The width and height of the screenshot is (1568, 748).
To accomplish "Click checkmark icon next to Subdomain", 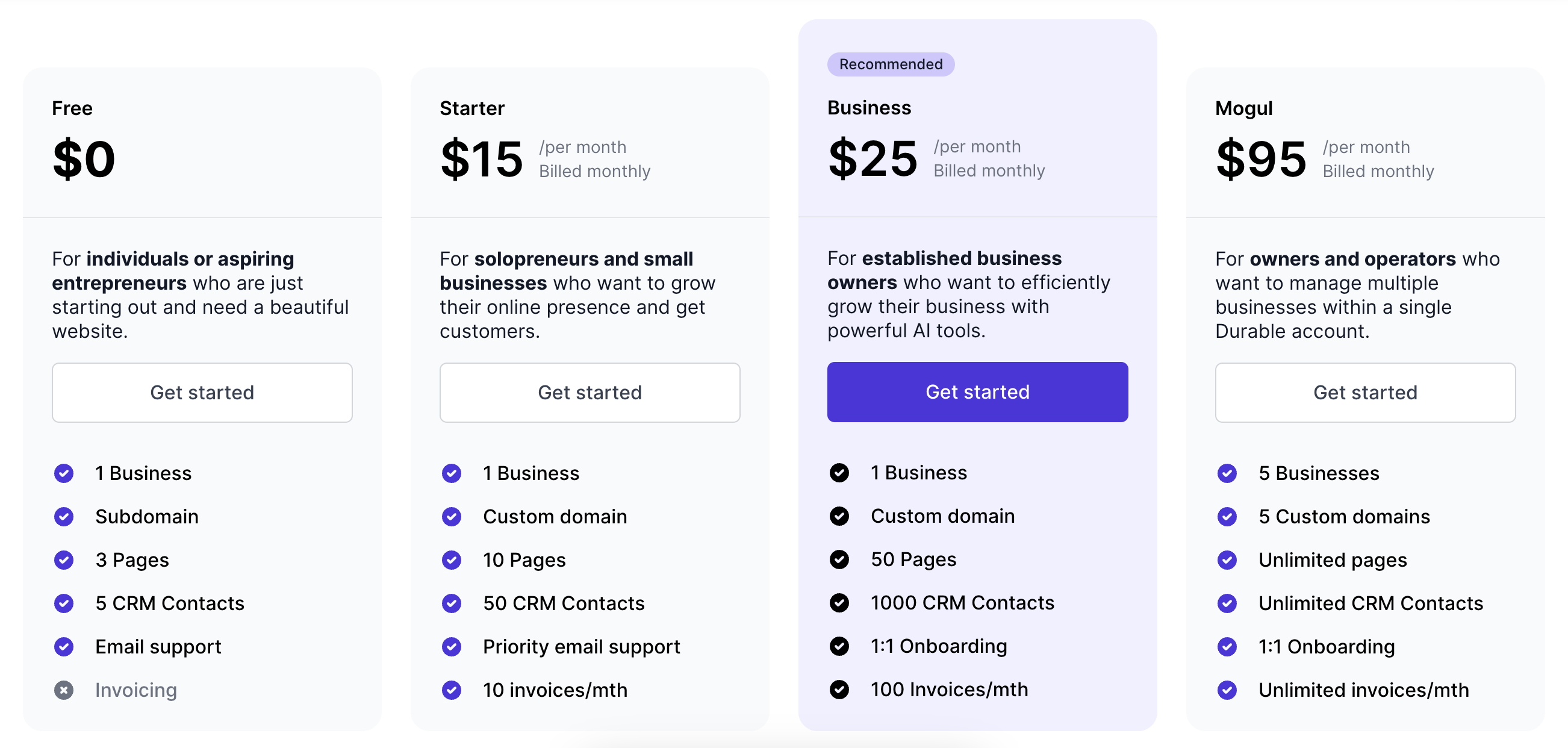I will [64, 517].
